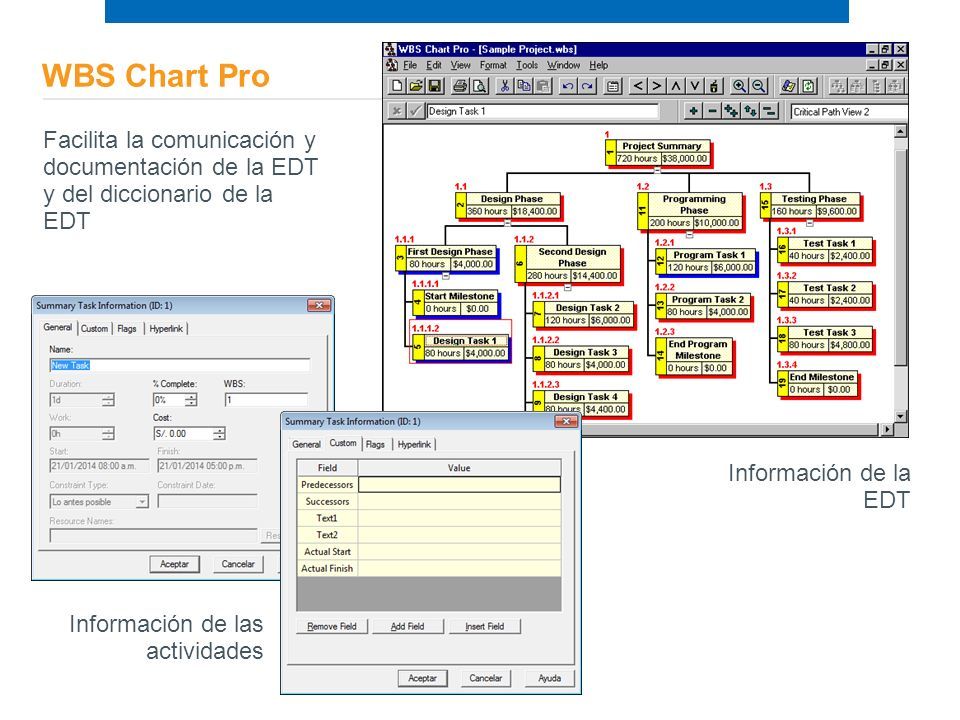Click the WBS input field
960x720 pixels.
point(266,400)
